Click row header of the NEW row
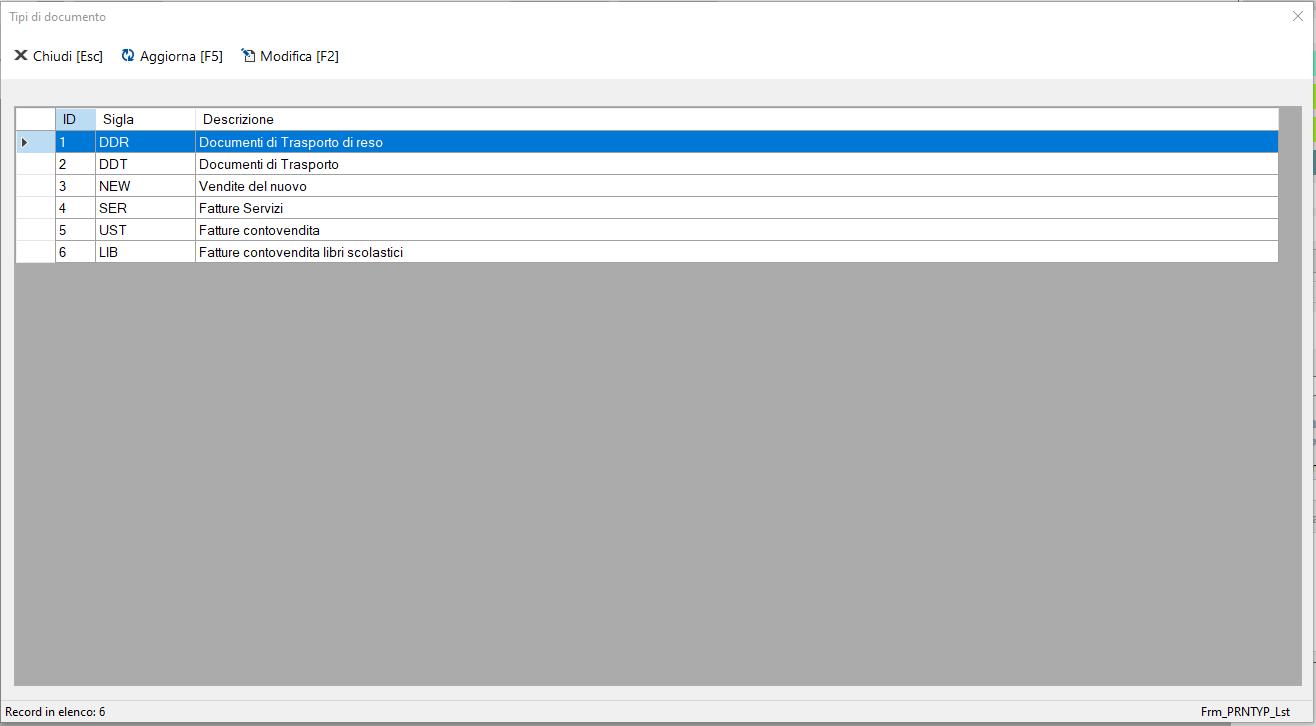 pyautogui.click(x=35, y=186)
